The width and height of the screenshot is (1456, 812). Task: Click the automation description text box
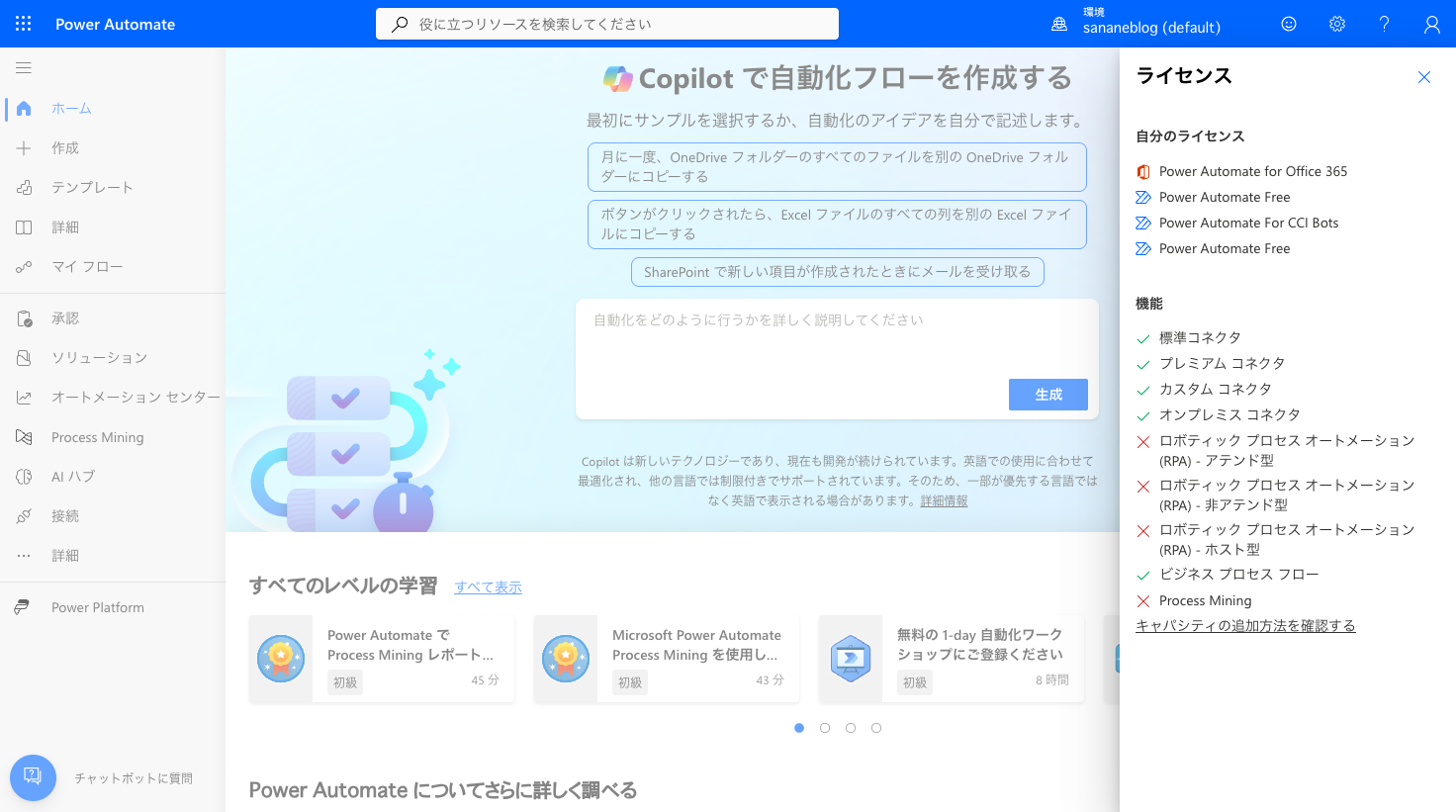pos(837,339)
